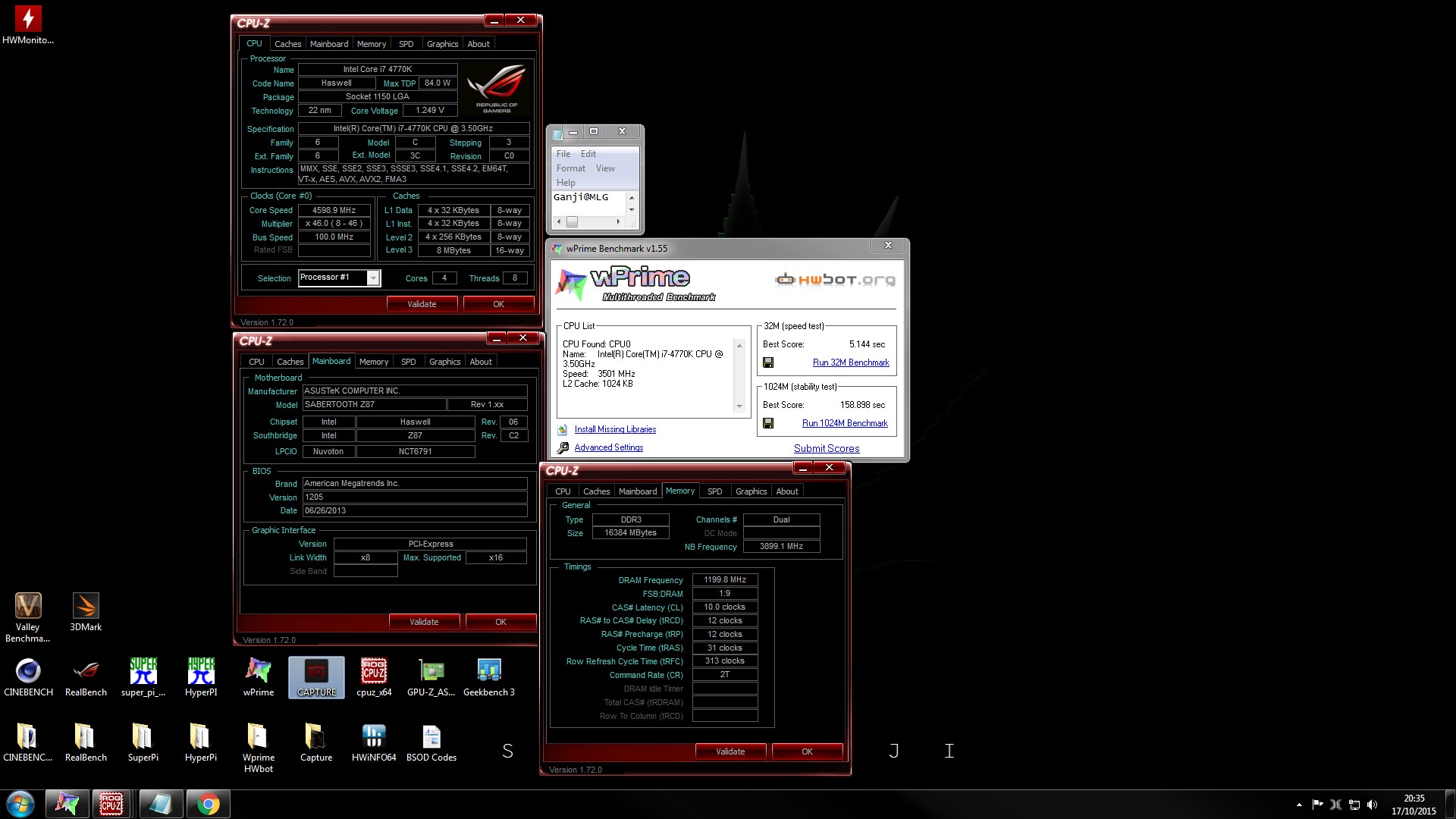1456x819 pixels.
Task: Open Advanced Settings link in wPrime
Action: pos(608,447)
